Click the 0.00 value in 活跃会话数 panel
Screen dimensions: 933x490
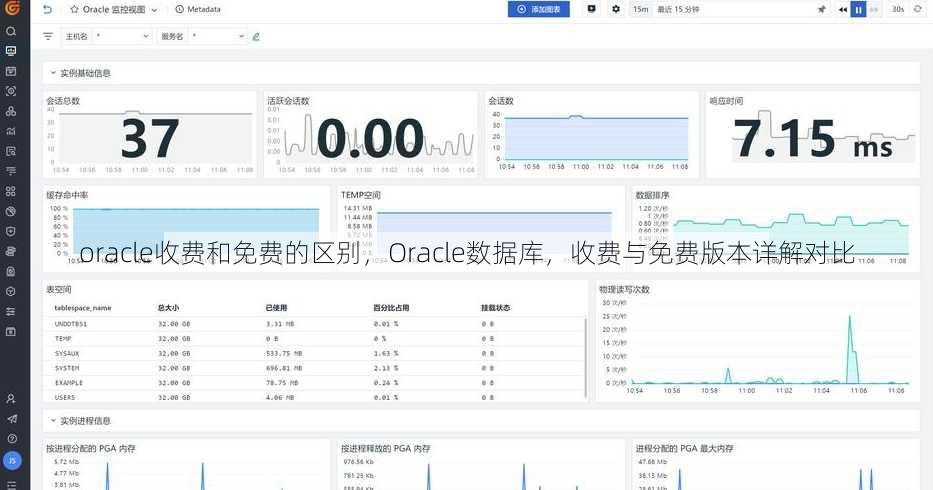coord(370,139)
